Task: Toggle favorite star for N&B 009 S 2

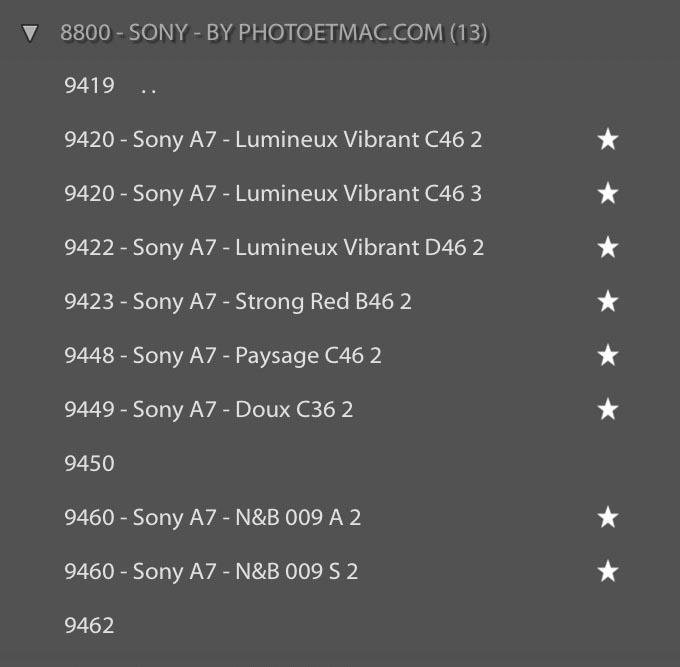Action: pyautogui.click(x=607, y=572)
